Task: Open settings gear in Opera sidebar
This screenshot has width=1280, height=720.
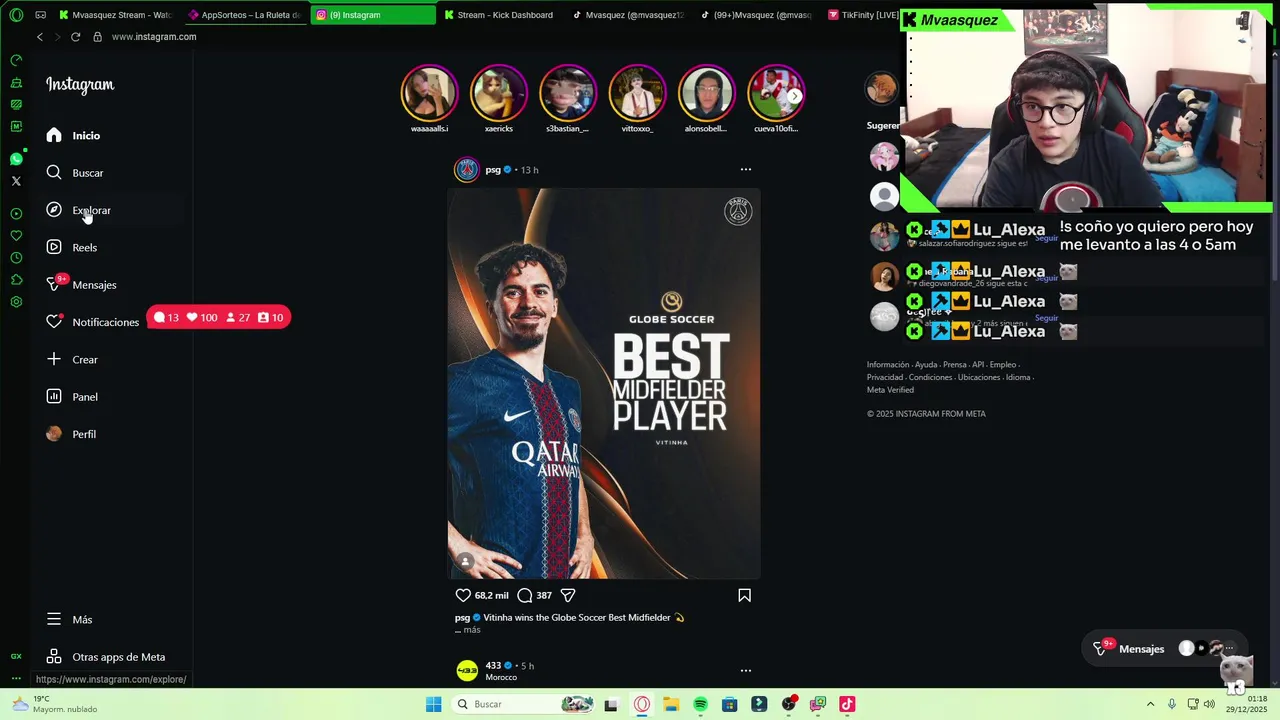Action: [x=16, y=302]
